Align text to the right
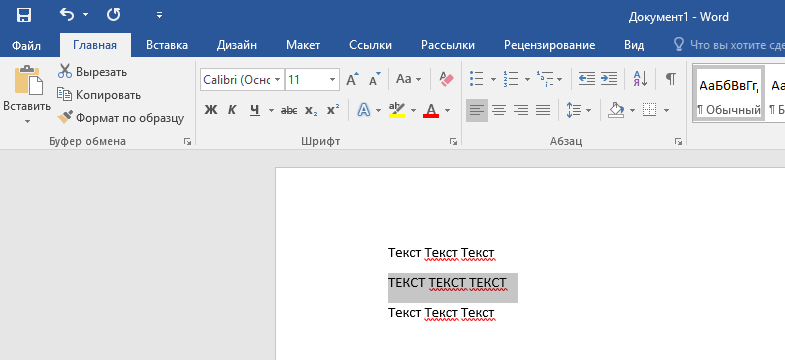The height and width of the screenshot is (360, 785). 521,110
